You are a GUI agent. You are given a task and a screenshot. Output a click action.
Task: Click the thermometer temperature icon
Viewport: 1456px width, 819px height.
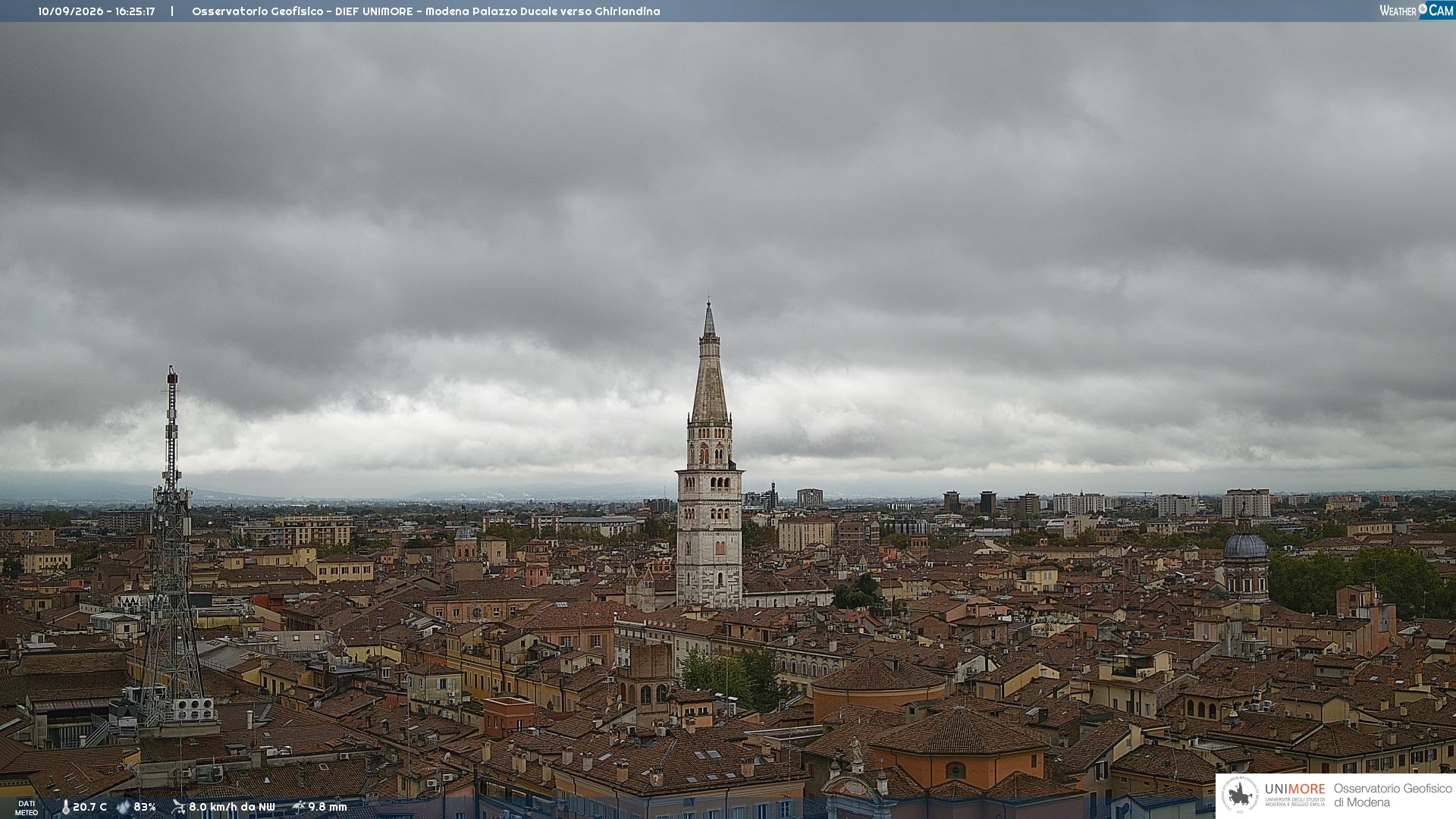[65, 808]
